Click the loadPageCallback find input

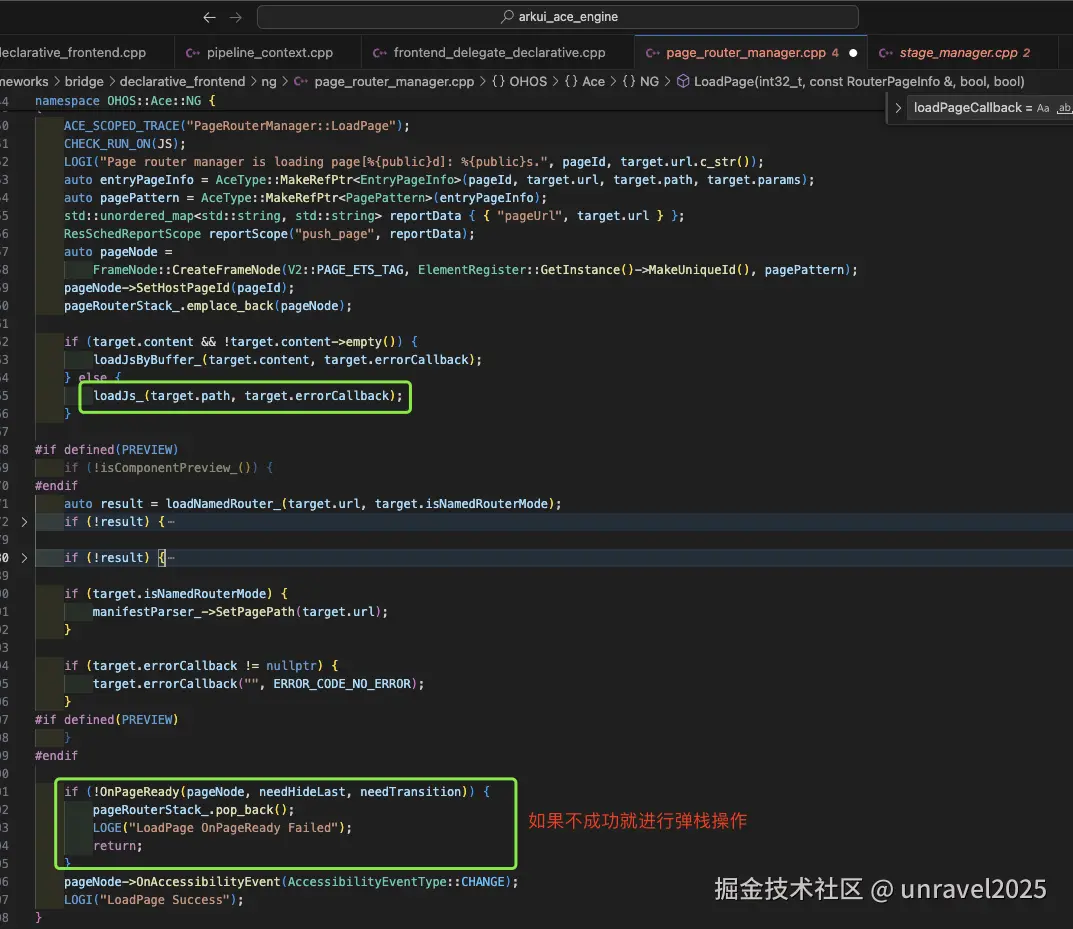(972, 108)
